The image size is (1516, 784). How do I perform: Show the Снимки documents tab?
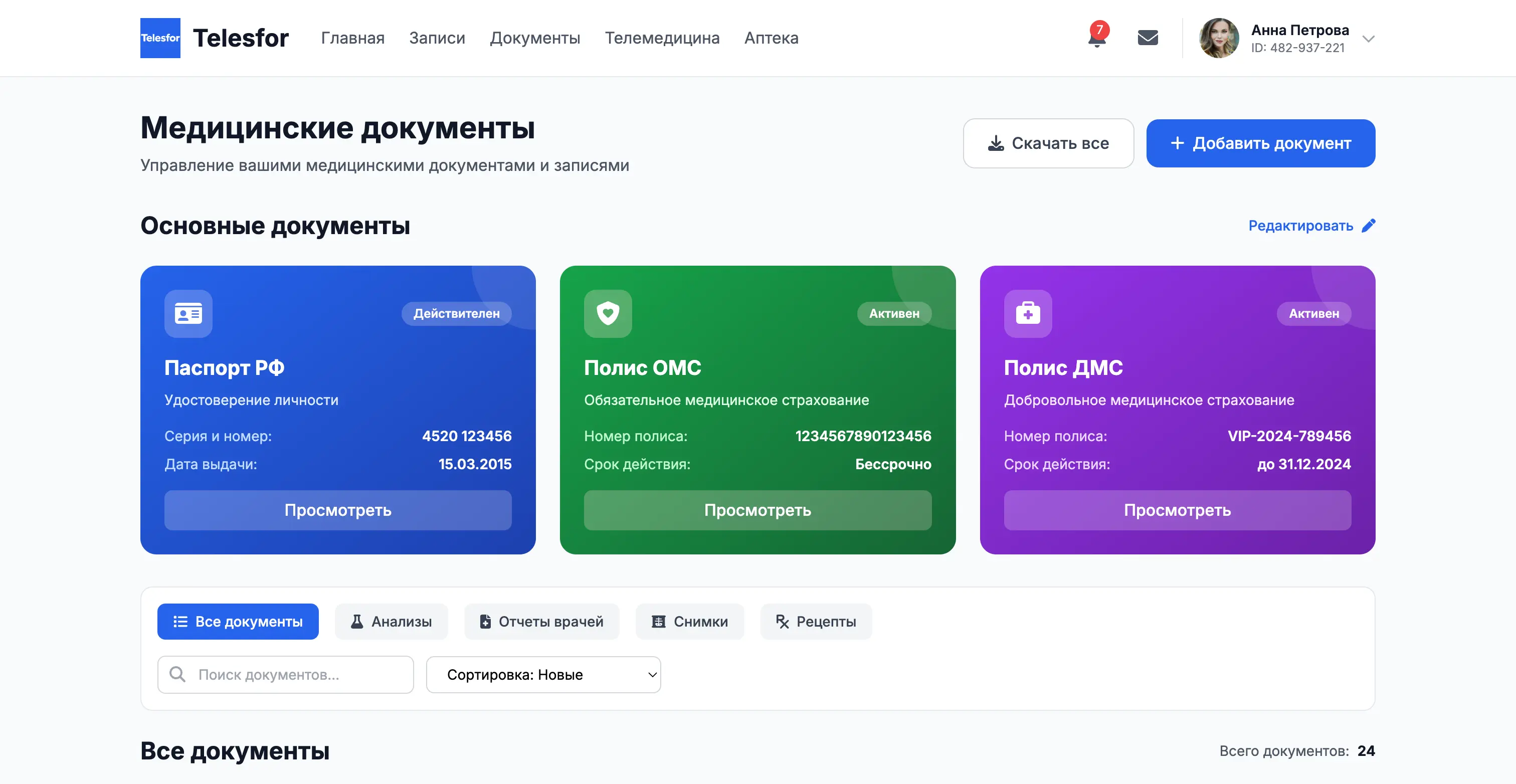click(690, 622)
